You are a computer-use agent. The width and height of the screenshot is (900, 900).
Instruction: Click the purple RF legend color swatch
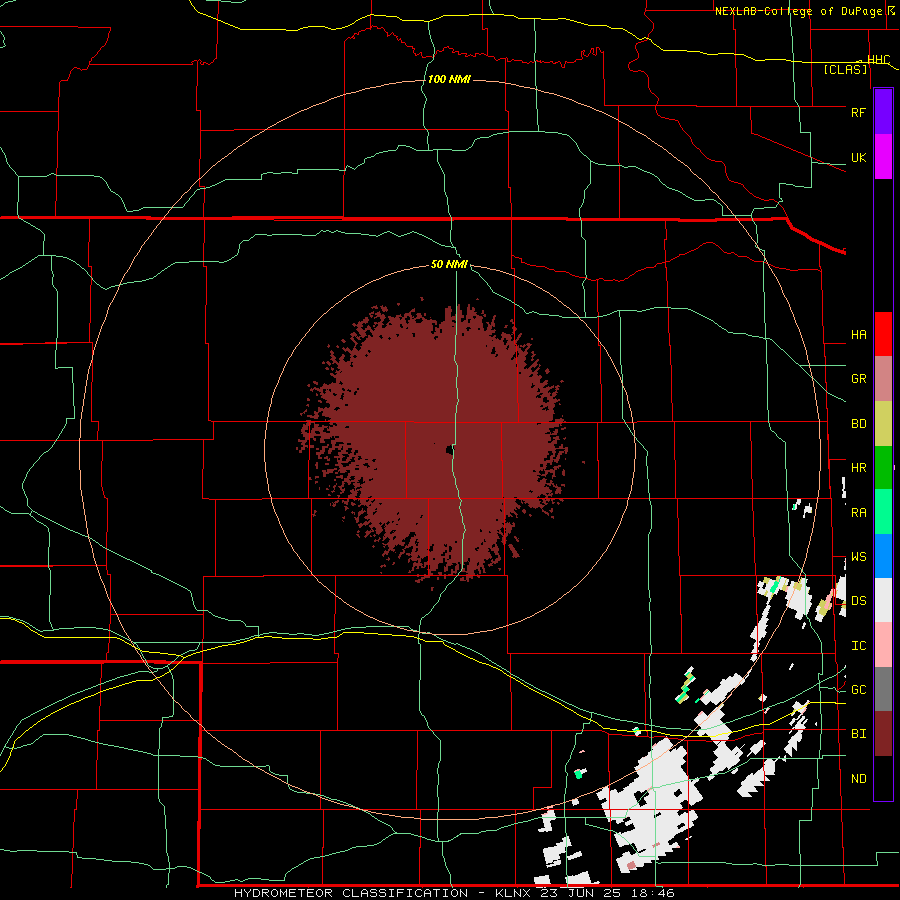pos(883,112)
